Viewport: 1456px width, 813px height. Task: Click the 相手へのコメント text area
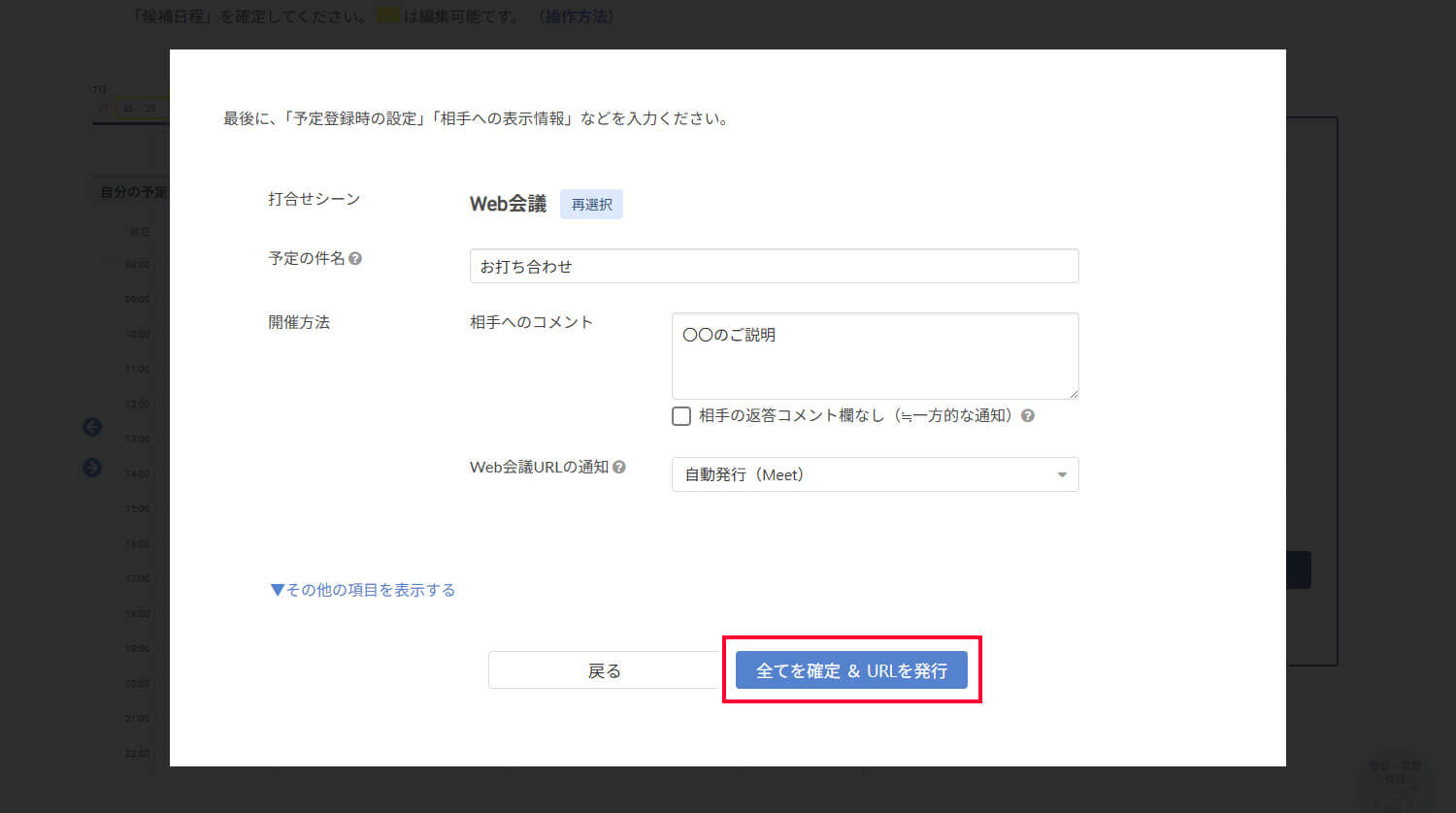(x=875, y=356)
